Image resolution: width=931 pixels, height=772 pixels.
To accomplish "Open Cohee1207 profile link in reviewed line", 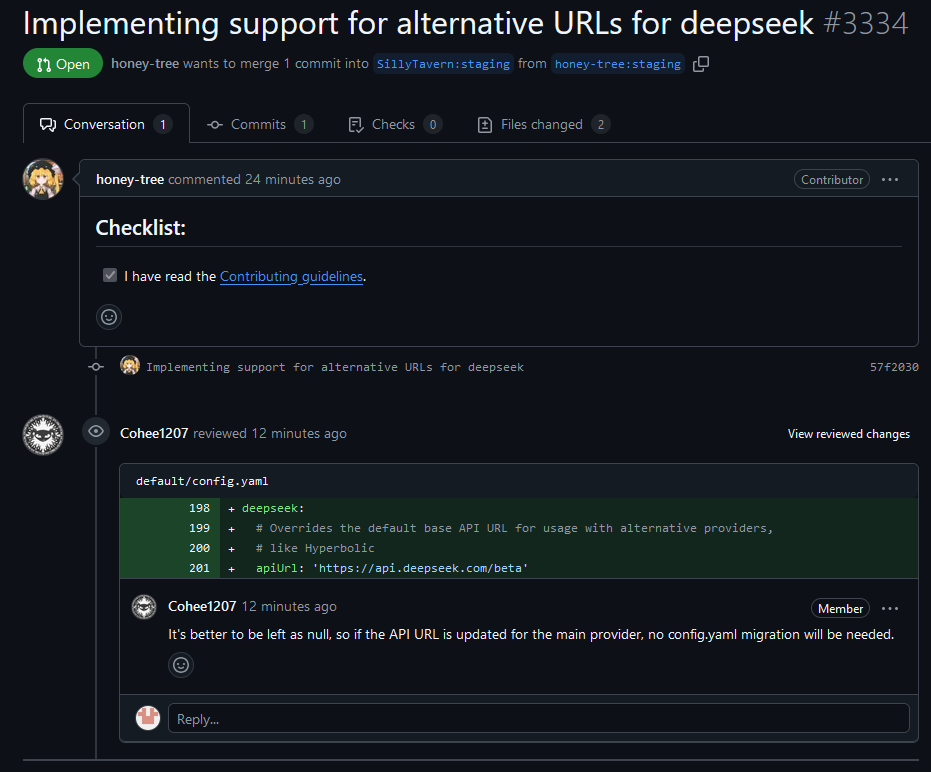I will pyautogui.click(x=154, y=434).
